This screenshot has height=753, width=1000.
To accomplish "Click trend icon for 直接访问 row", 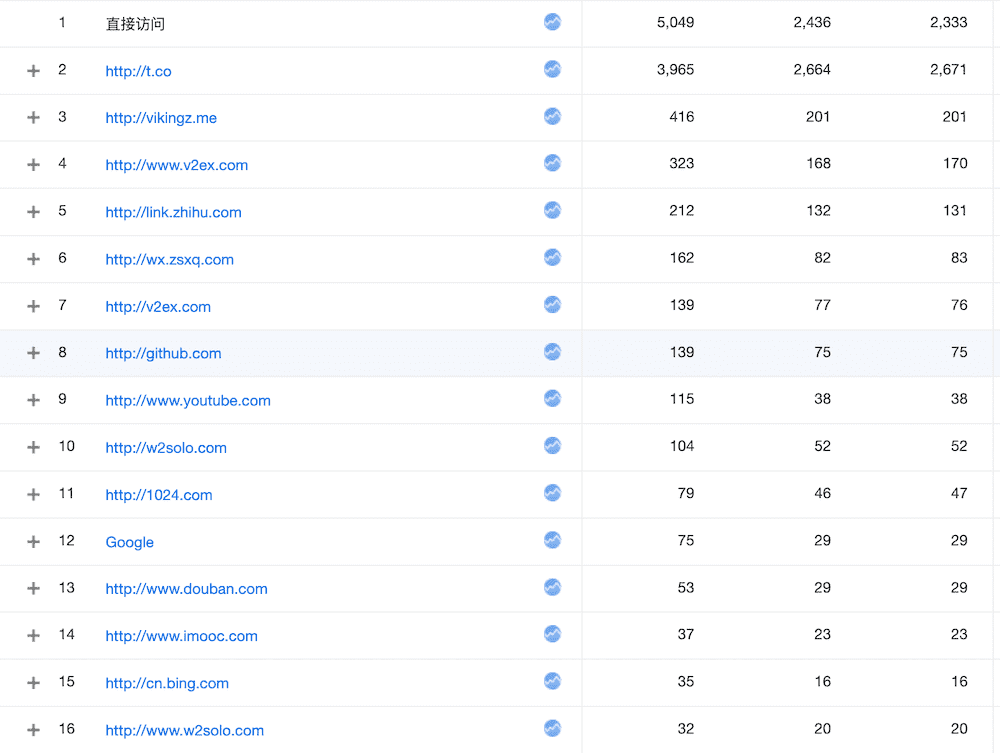I will point(552,22).
